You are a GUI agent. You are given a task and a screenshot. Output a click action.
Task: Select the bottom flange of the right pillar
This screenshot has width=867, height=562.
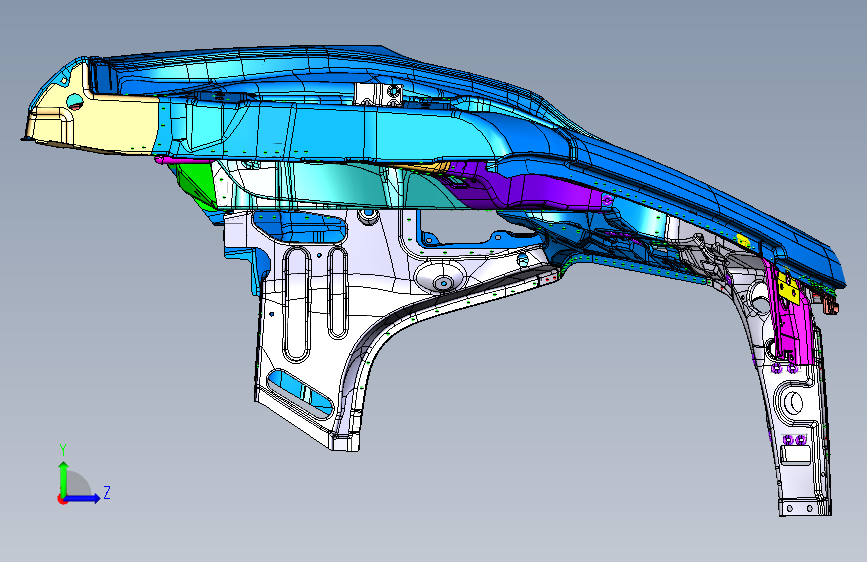pyautogui.click(x=805, y=507)
